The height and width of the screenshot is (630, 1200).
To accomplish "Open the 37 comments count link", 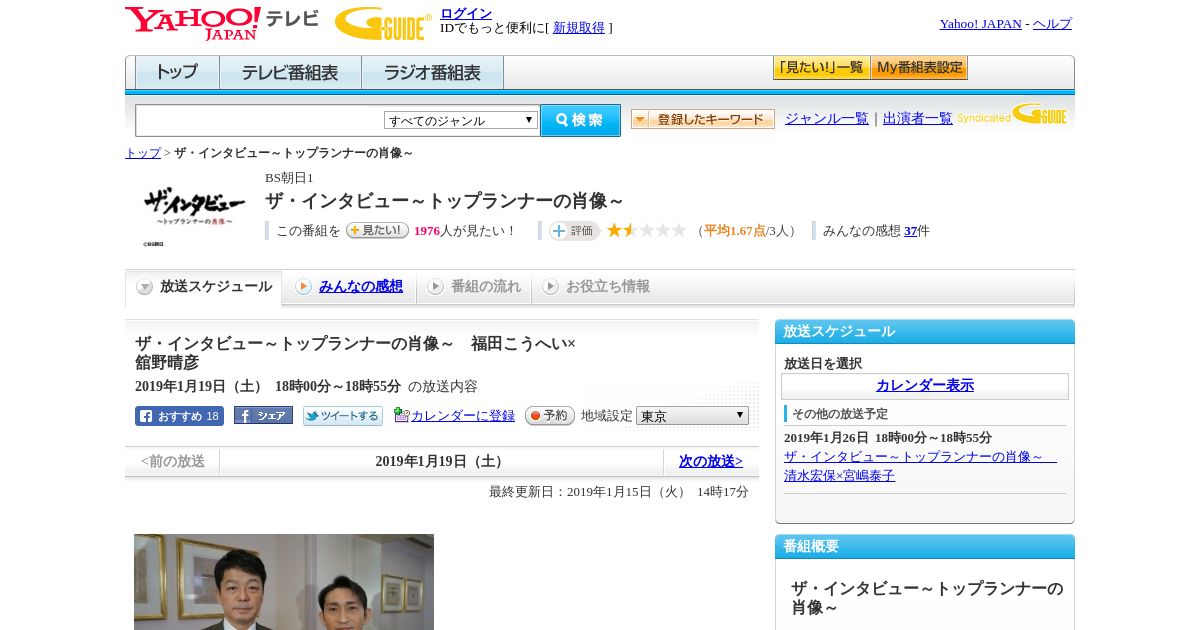I will point(910,231).
